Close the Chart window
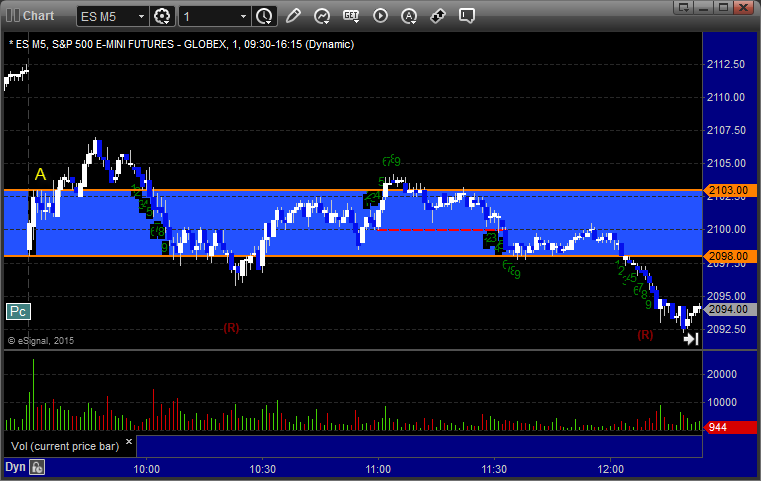 point(743,7)
